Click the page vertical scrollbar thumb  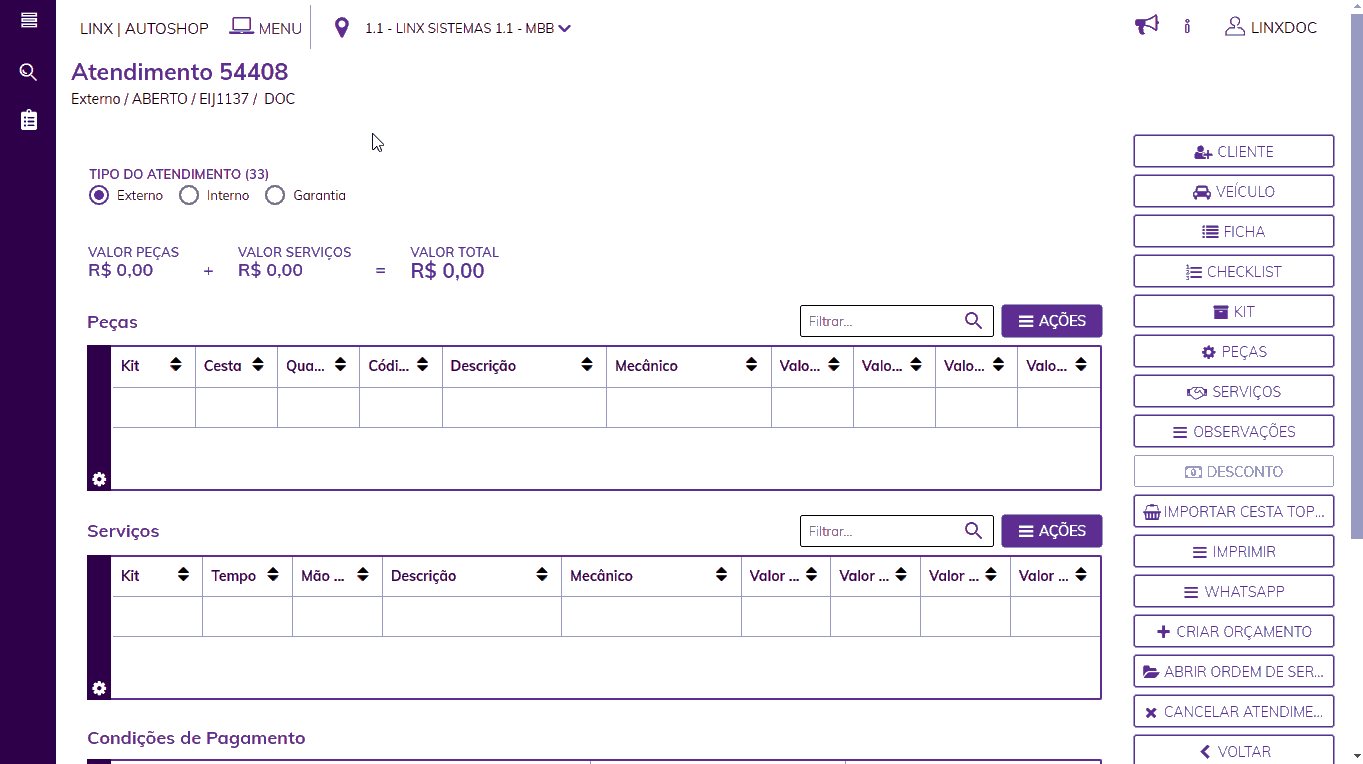tap(1356, 277)
